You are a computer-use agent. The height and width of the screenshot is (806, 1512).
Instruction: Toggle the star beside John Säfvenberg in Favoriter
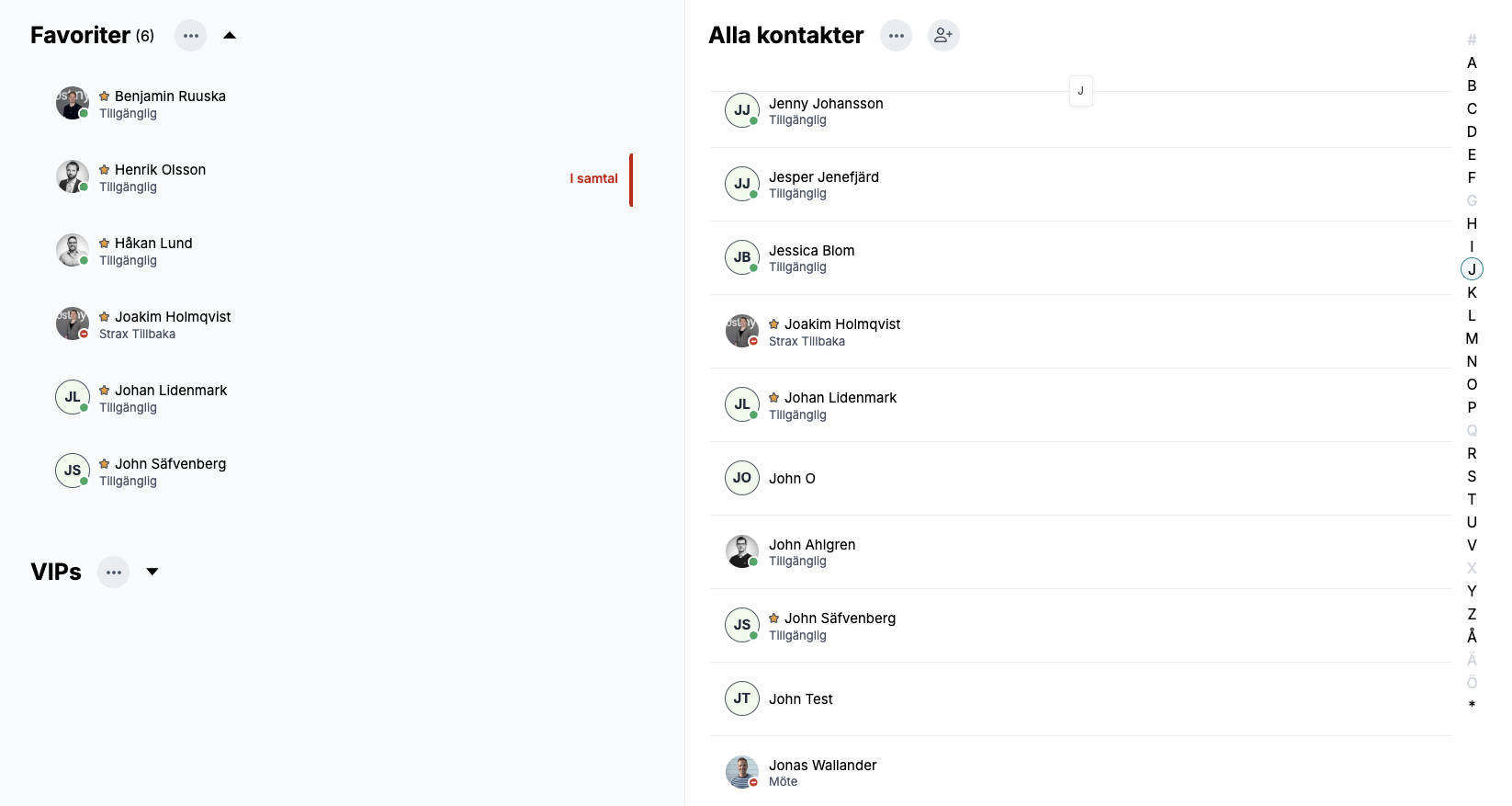tap(105, 464)
